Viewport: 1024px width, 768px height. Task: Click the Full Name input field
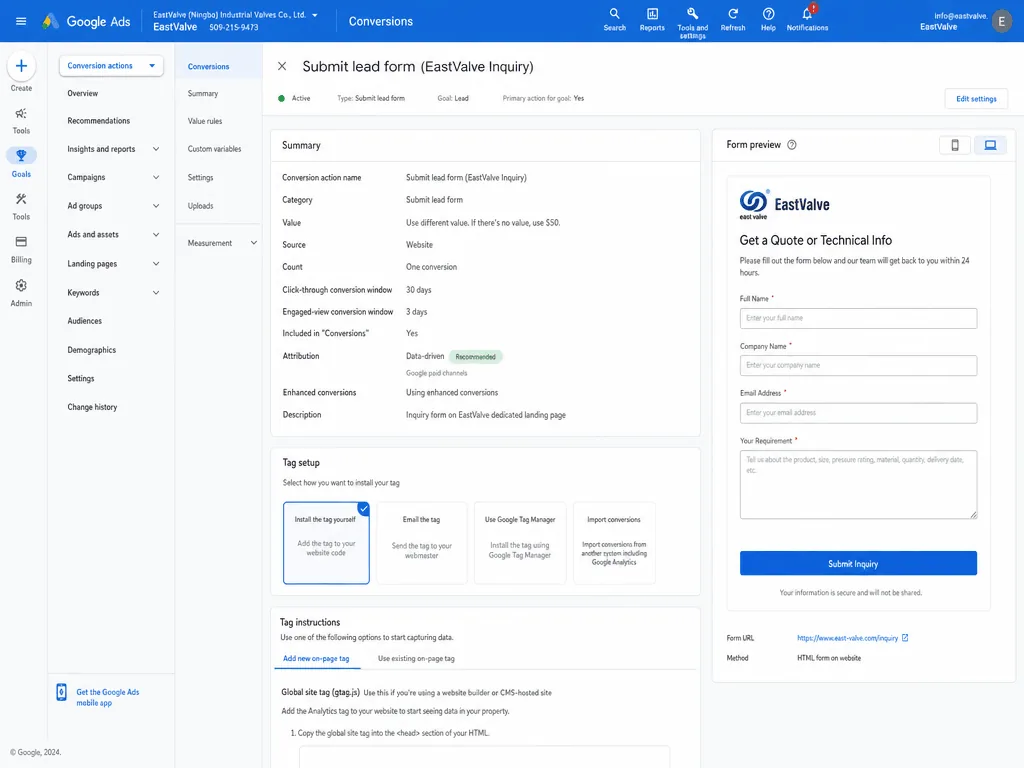point(858,318)
